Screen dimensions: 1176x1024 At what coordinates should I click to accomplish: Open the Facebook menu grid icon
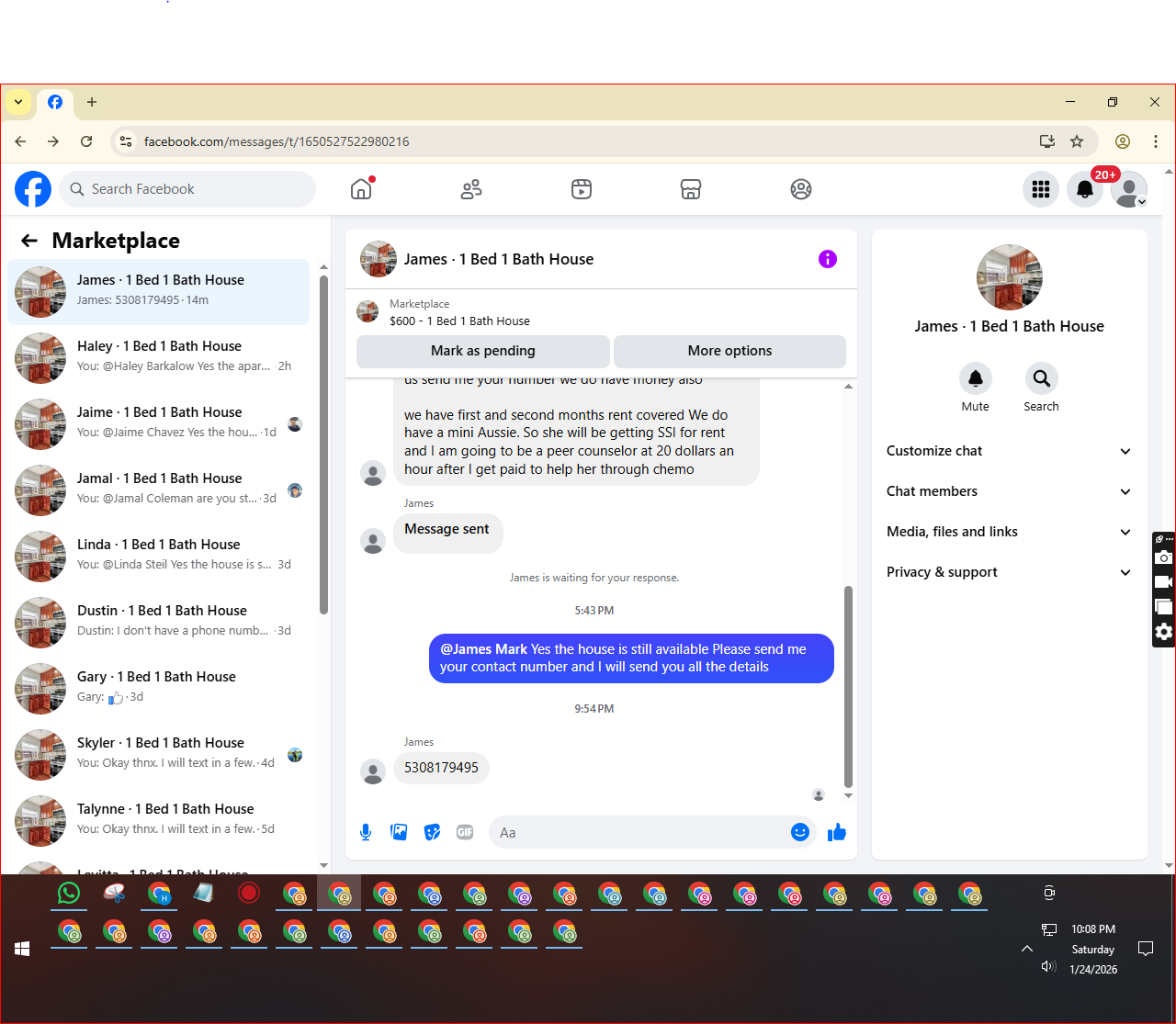click(x=1041, y=189)
